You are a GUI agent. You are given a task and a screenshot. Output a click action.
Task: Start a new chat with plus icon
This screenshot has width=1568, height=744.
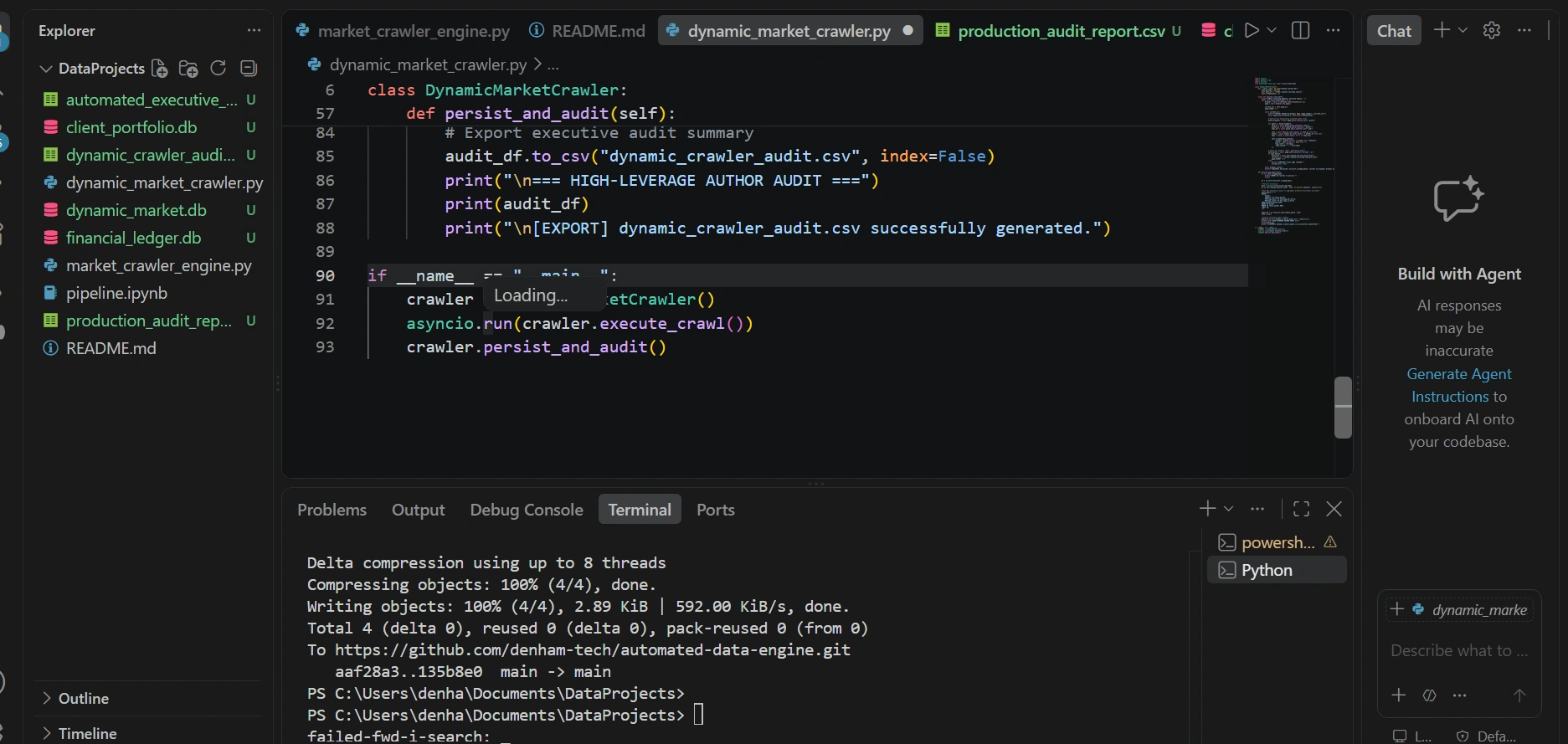click(x=1442, y=30)
